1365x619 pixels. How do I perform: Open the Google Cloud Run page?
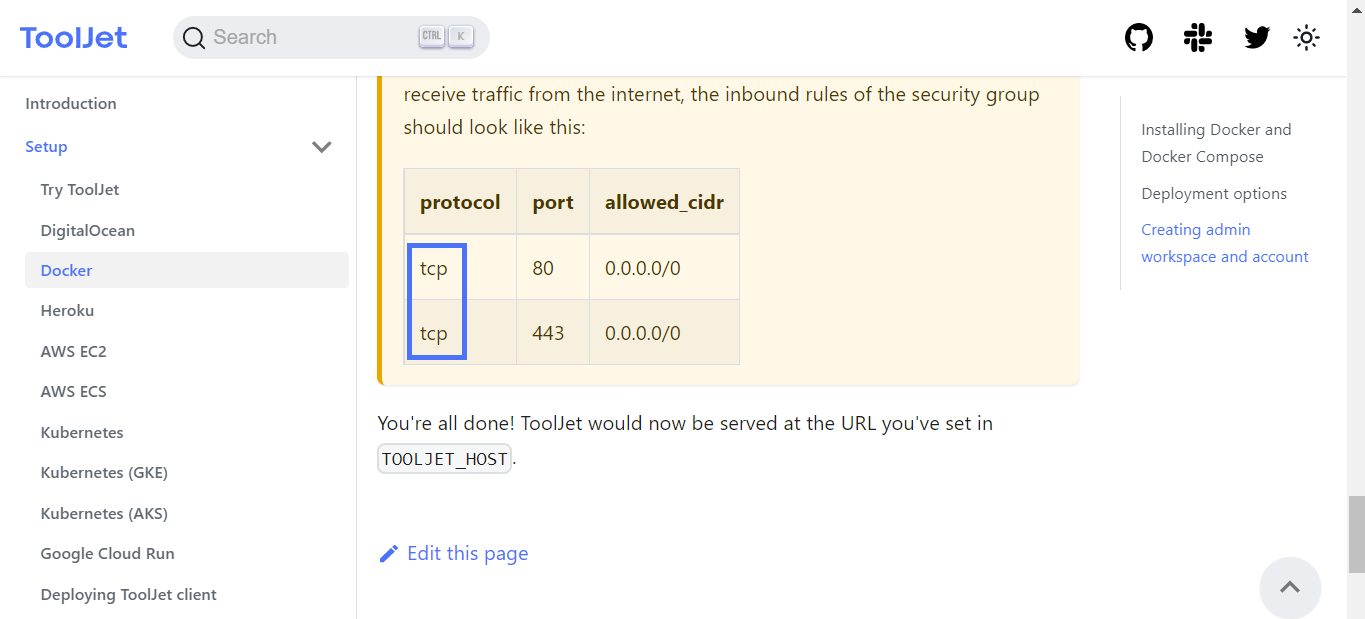[x=107, y=553]
